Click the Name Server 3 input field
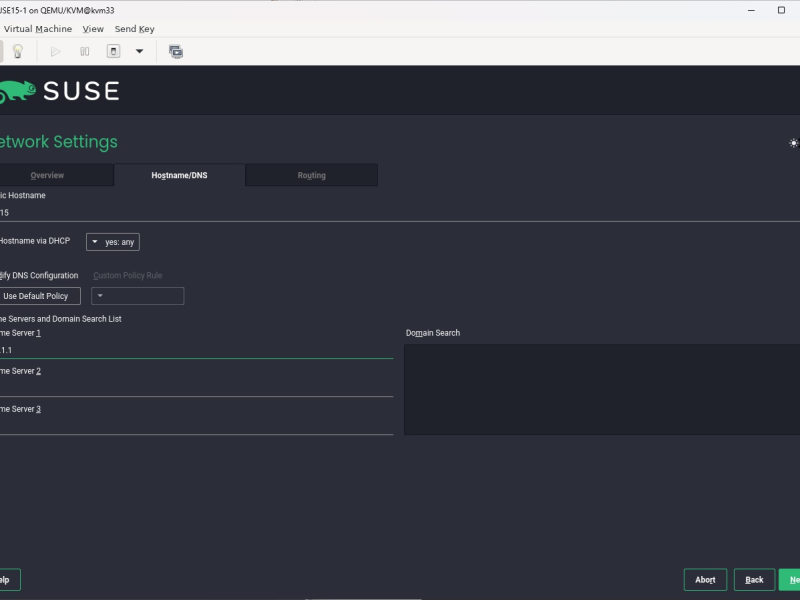The image size is (800, 600). (x=196, y=426)
